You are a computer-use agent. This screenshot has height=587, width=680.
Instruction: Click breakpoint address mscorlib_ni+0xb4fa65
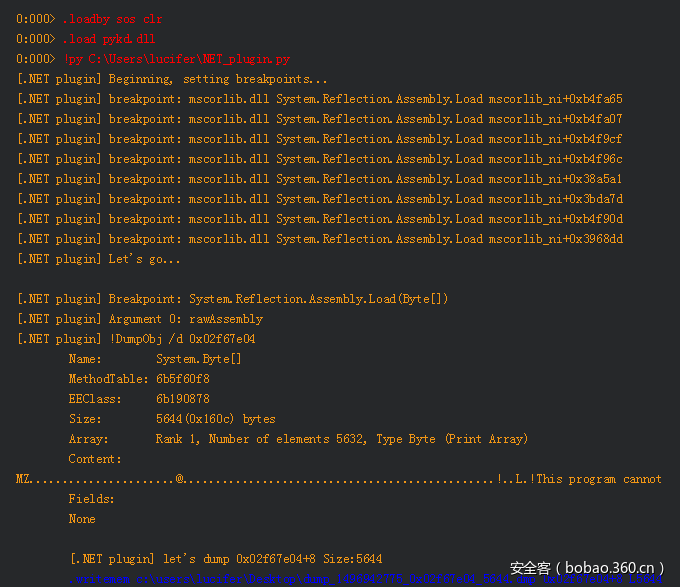point(555,99)
